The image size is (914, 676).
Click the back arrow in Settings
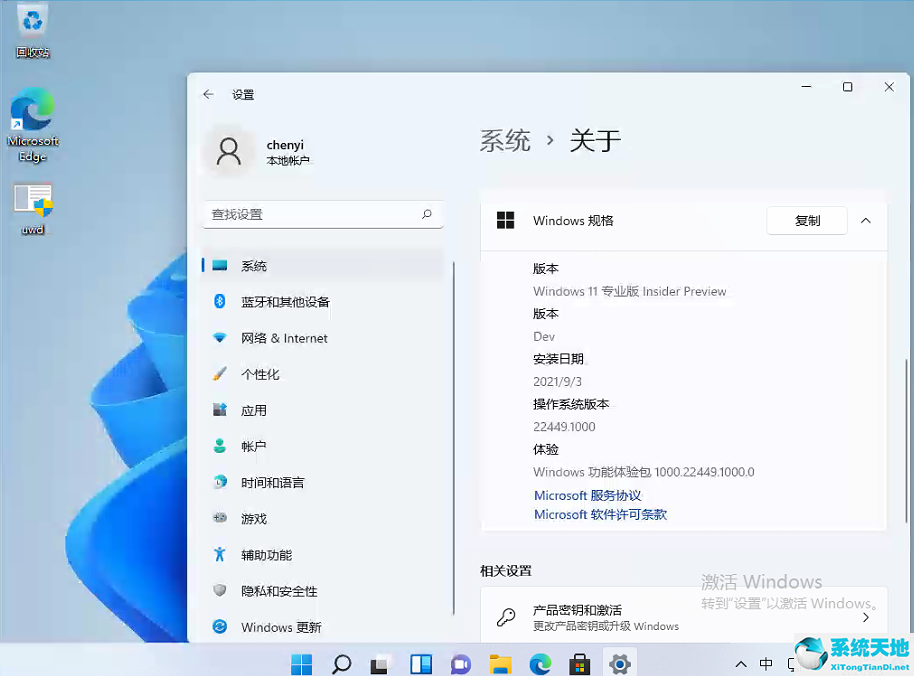pyautogui.click(x=208, y=94)
